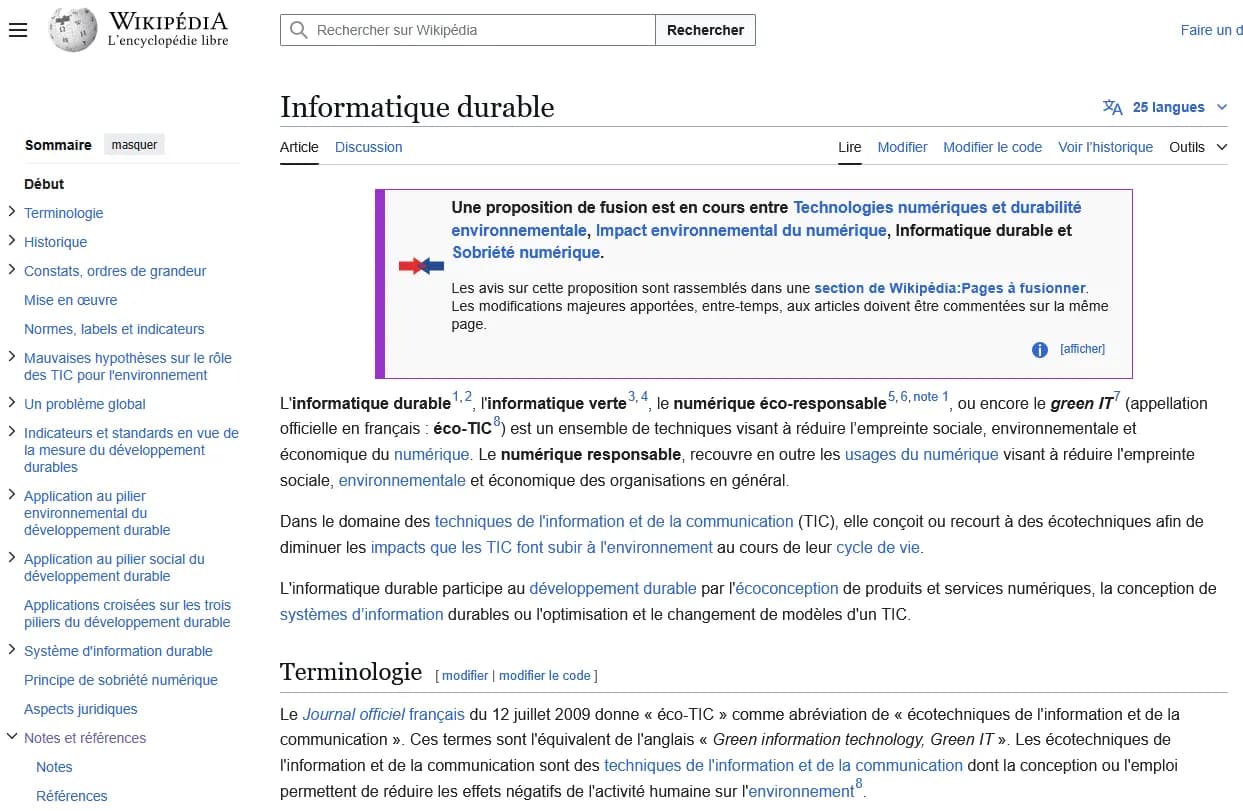Click the Wikipédia globe logo
Screen dimensions: 1243x811
[73, 30]
